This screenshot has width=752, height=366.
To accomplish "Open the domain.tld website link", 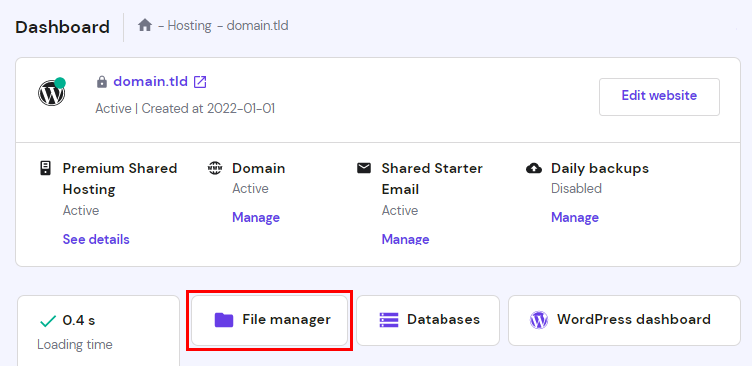I will click(150, 82).
